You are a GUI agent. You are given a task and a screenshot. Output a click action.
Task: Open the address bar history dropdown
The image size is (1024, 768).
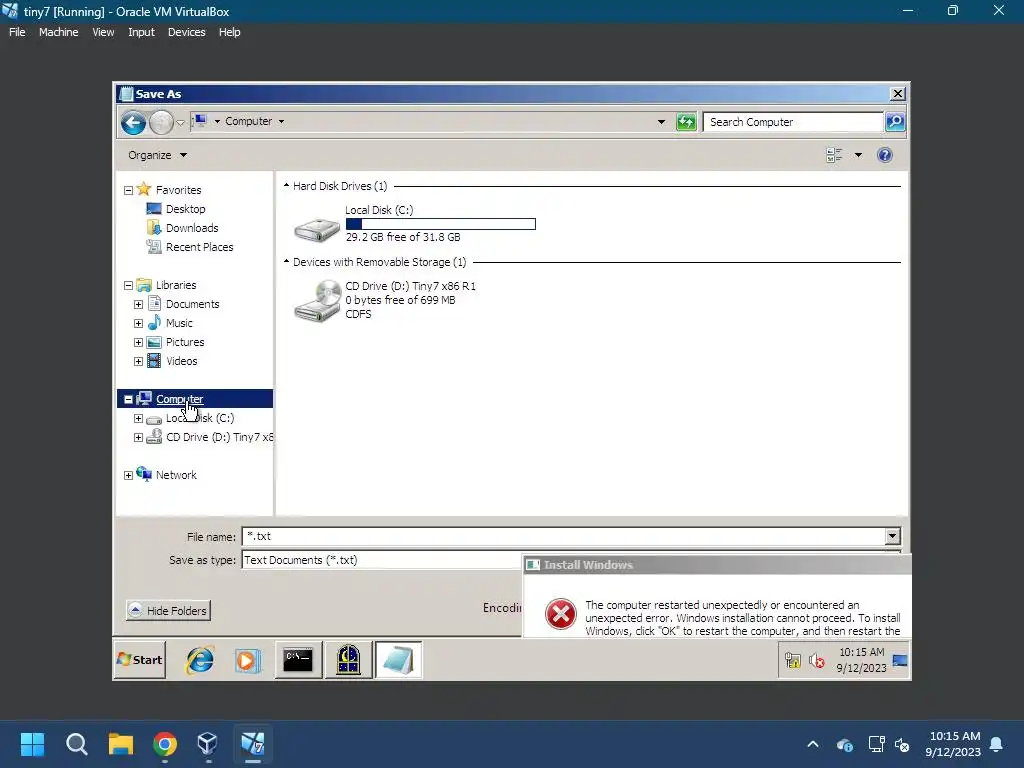click(x=661, y=121)
